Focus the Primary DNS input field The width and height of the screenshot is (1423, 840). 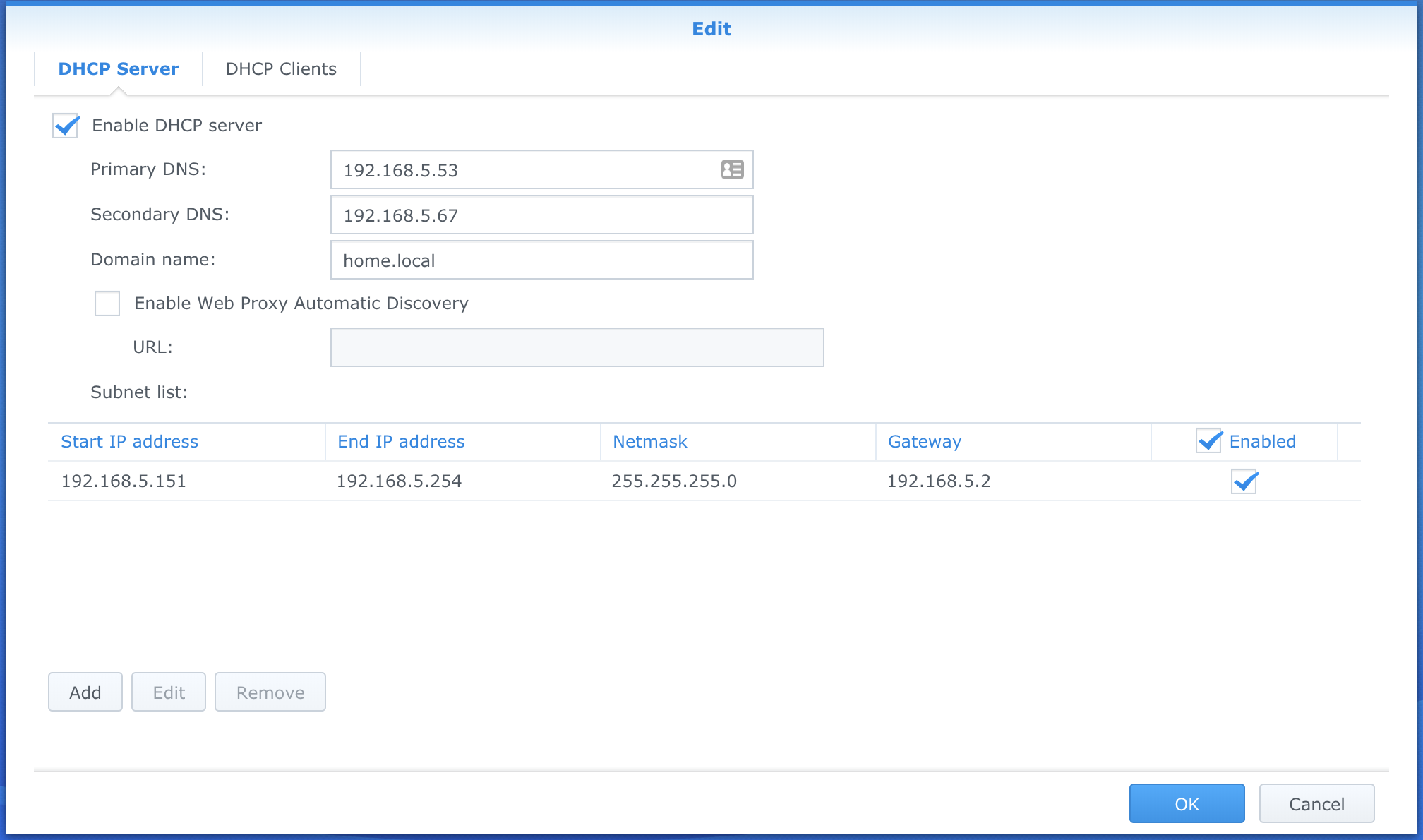point(522,170)
